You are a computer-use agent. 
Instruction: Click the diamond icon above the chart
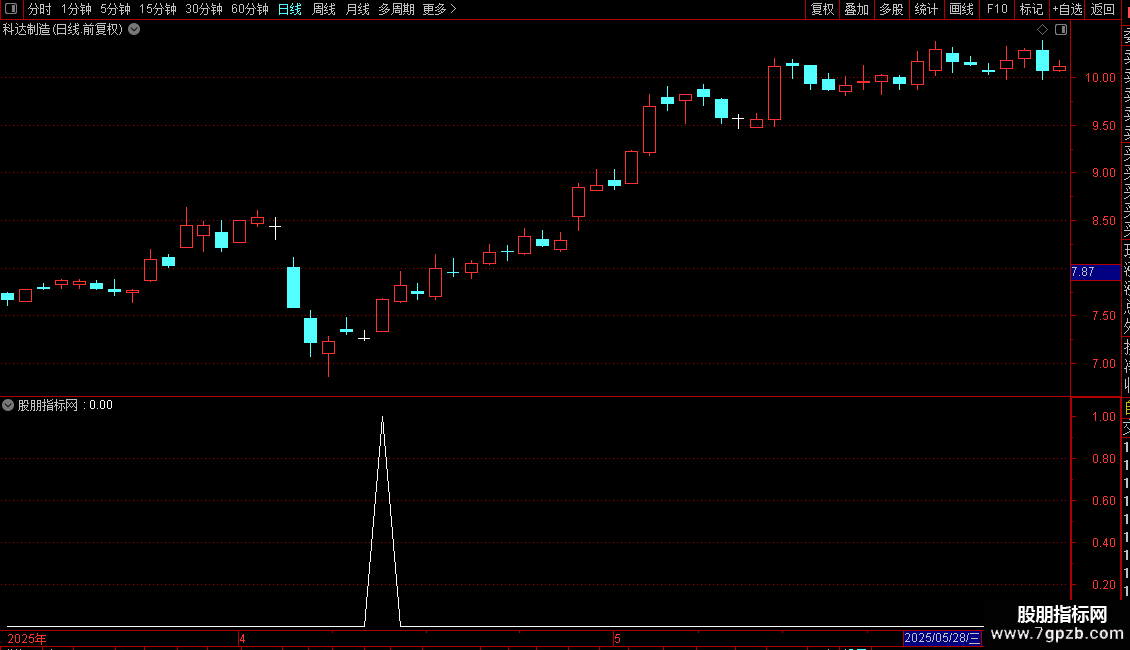point(1042,30)
